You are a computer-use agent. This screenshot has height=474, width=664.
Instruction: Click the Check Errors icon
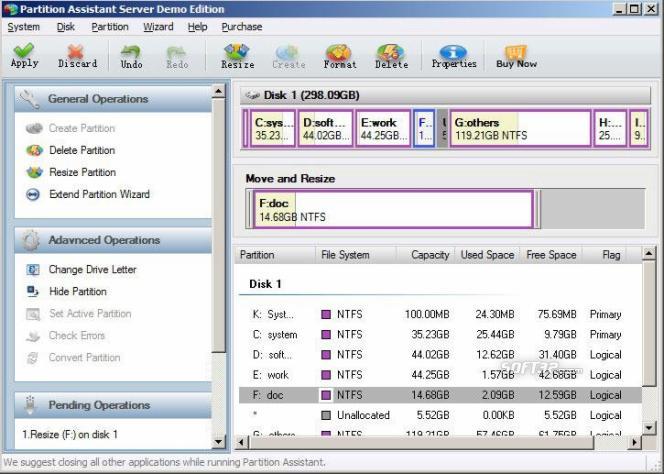(x=33, y=336)
